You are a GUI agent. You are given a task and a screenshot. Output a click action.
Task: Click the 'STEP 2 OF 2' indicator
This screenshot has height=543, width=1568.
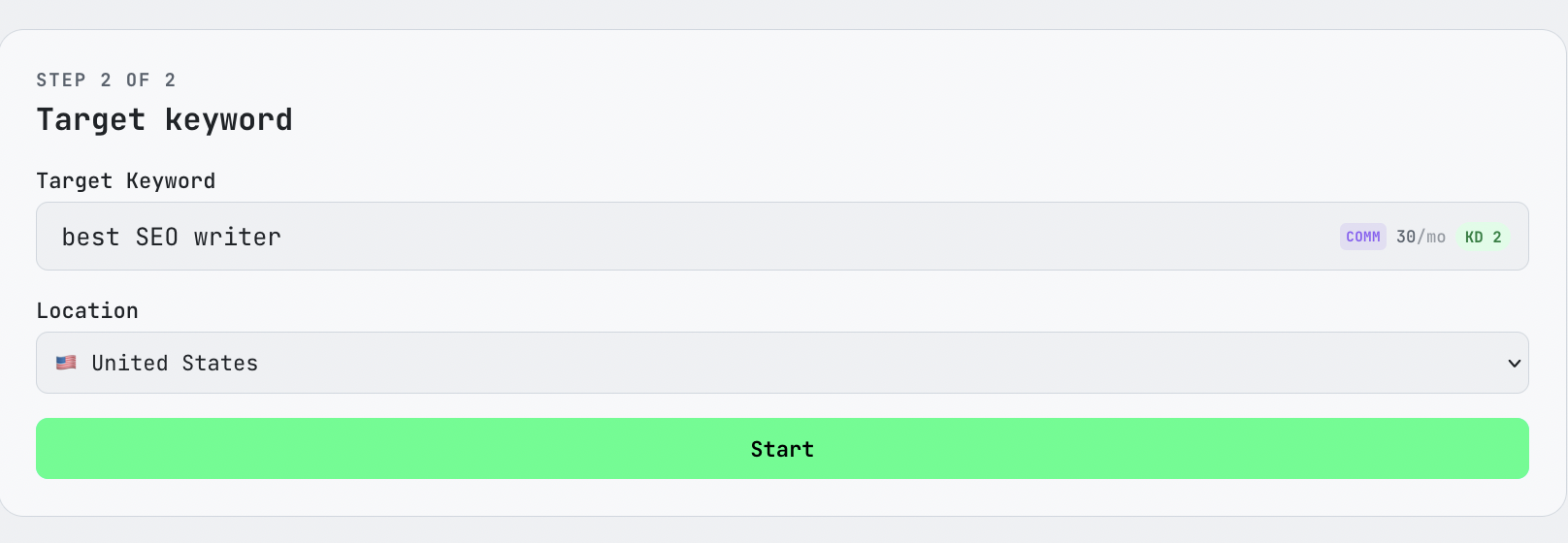[x=106, y=80]
